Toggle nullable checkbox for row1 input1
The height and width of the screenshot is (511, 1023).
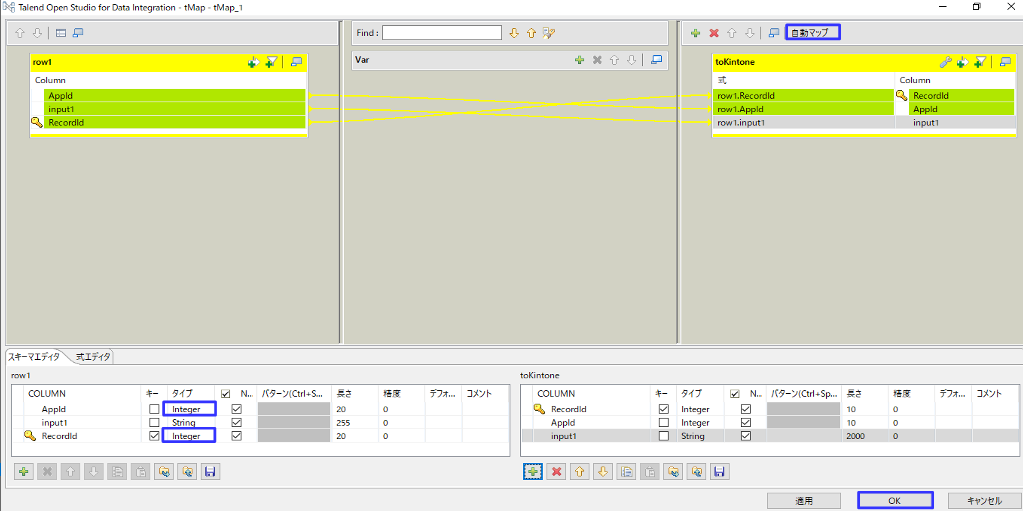(237, 422)
